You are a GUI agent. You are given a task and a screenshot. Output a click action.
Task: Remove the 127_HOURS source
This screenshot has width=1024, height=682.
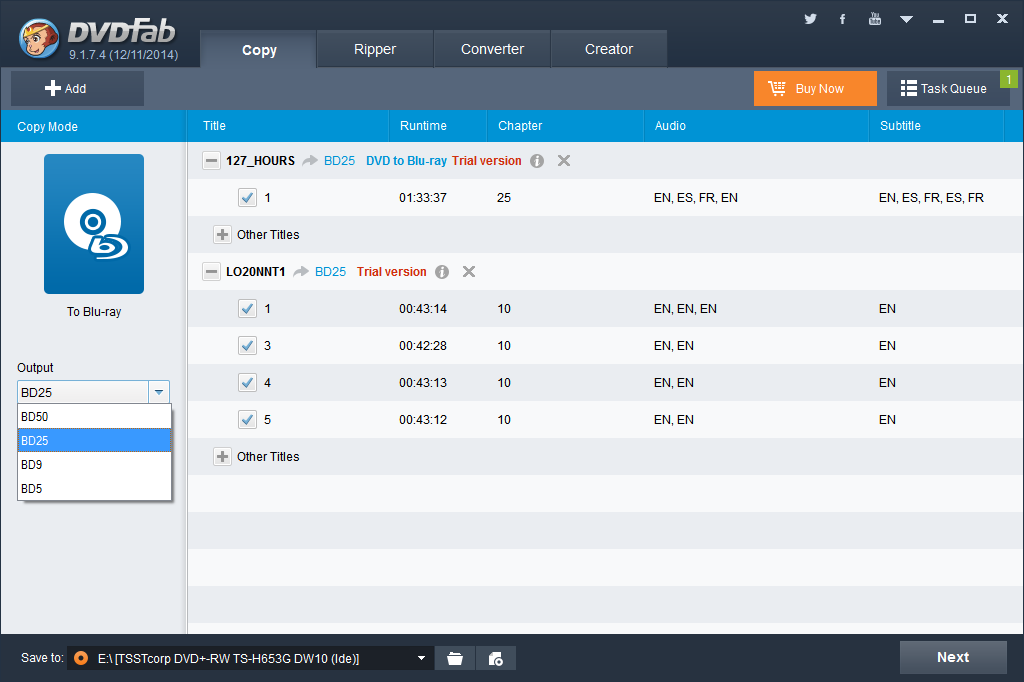point(564,161)
